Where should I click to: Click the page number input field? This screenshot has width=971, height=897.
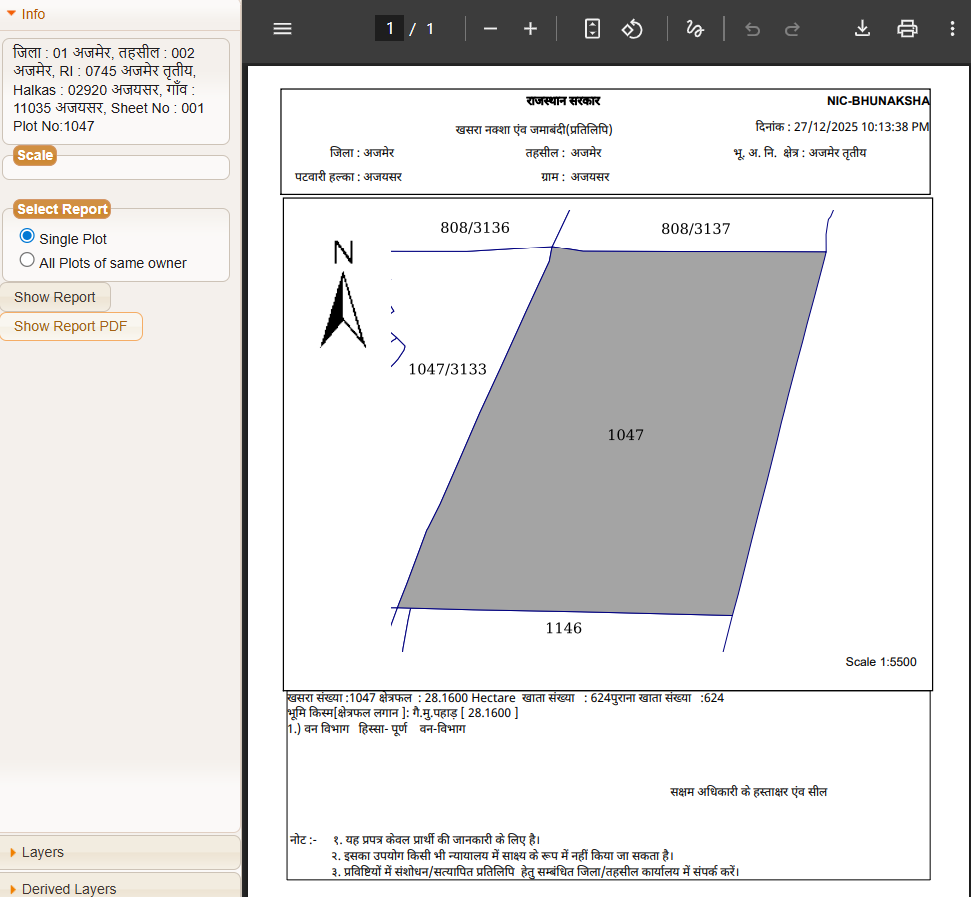click(389, 29)
